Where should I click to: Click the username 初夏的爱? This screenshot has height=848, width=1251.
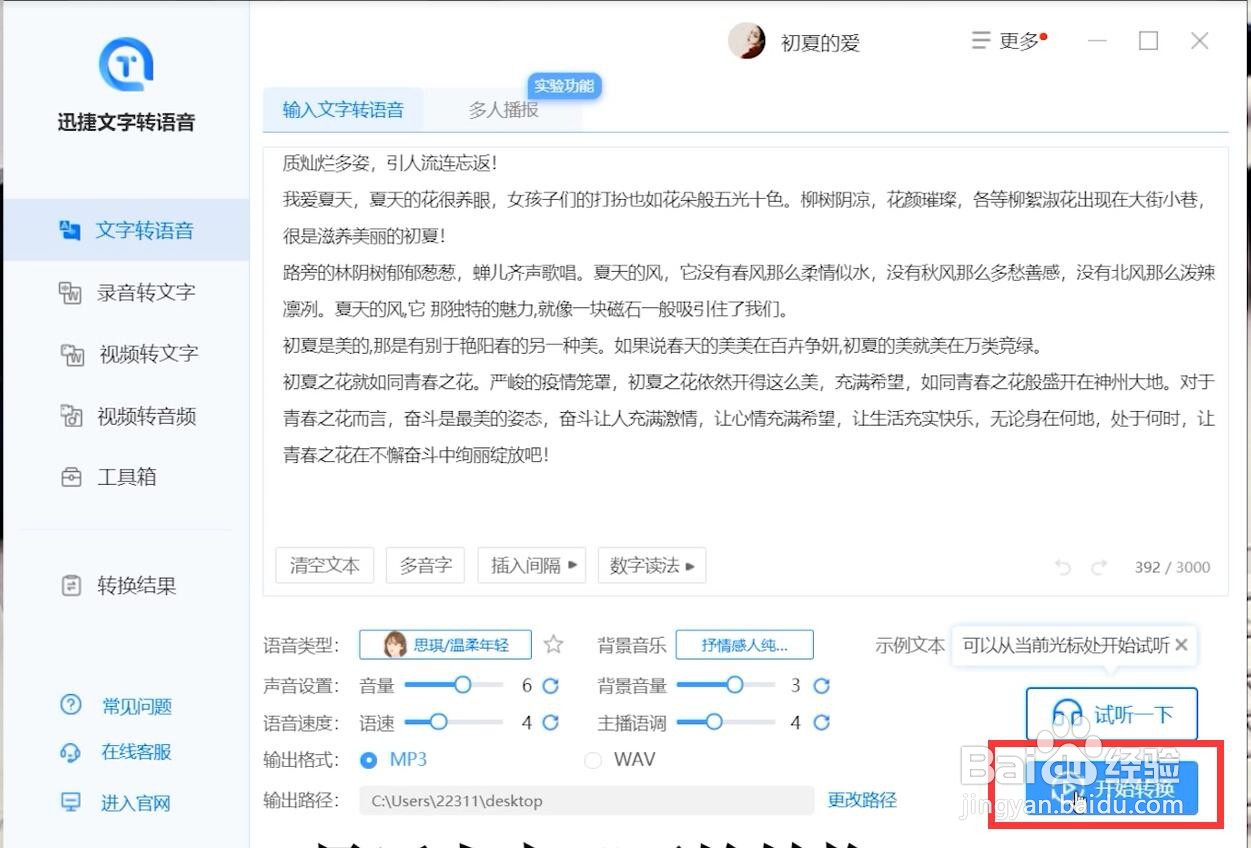pos(820,43)
